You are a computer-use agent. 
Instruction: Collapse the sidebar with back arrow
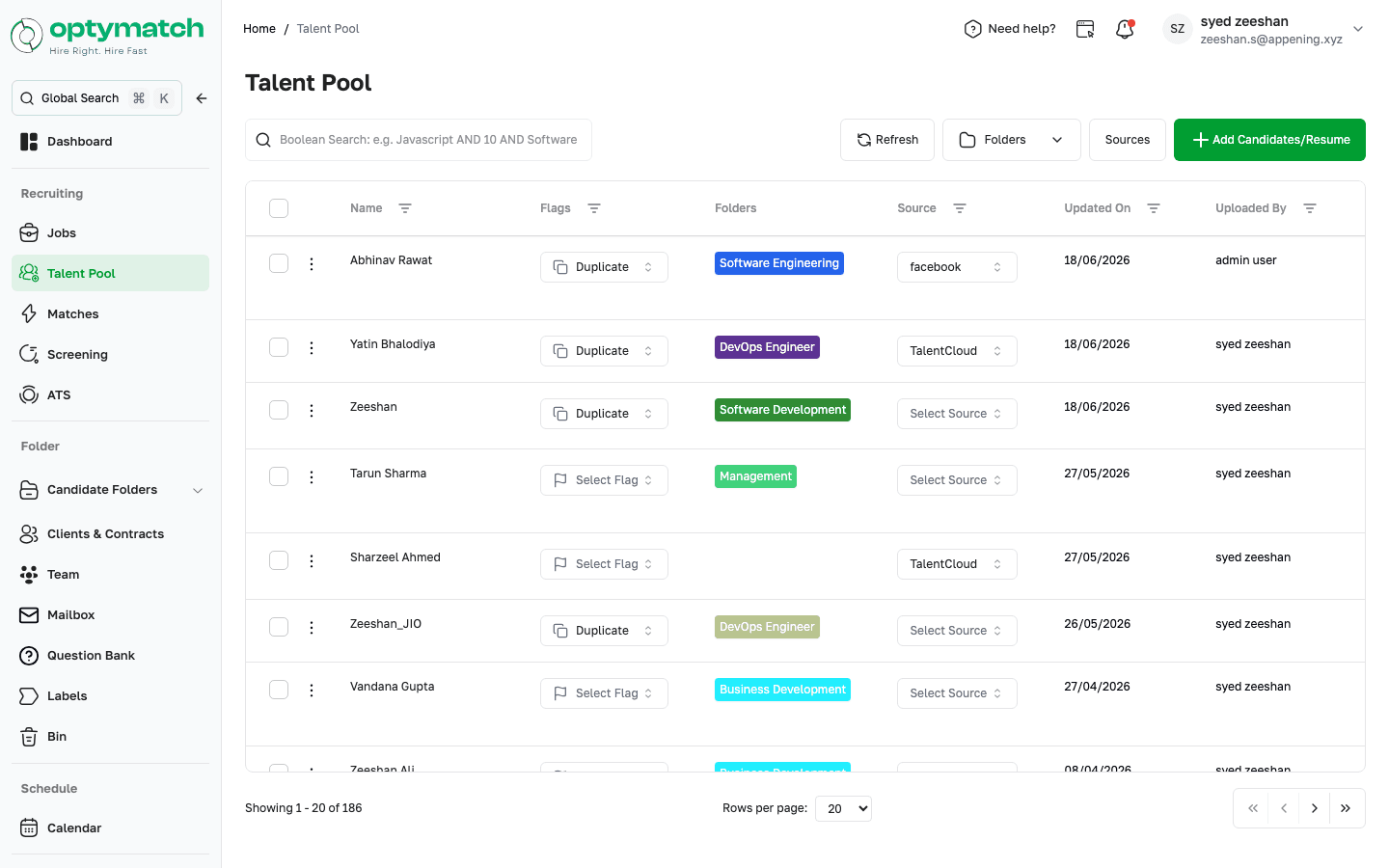[202, 98]
